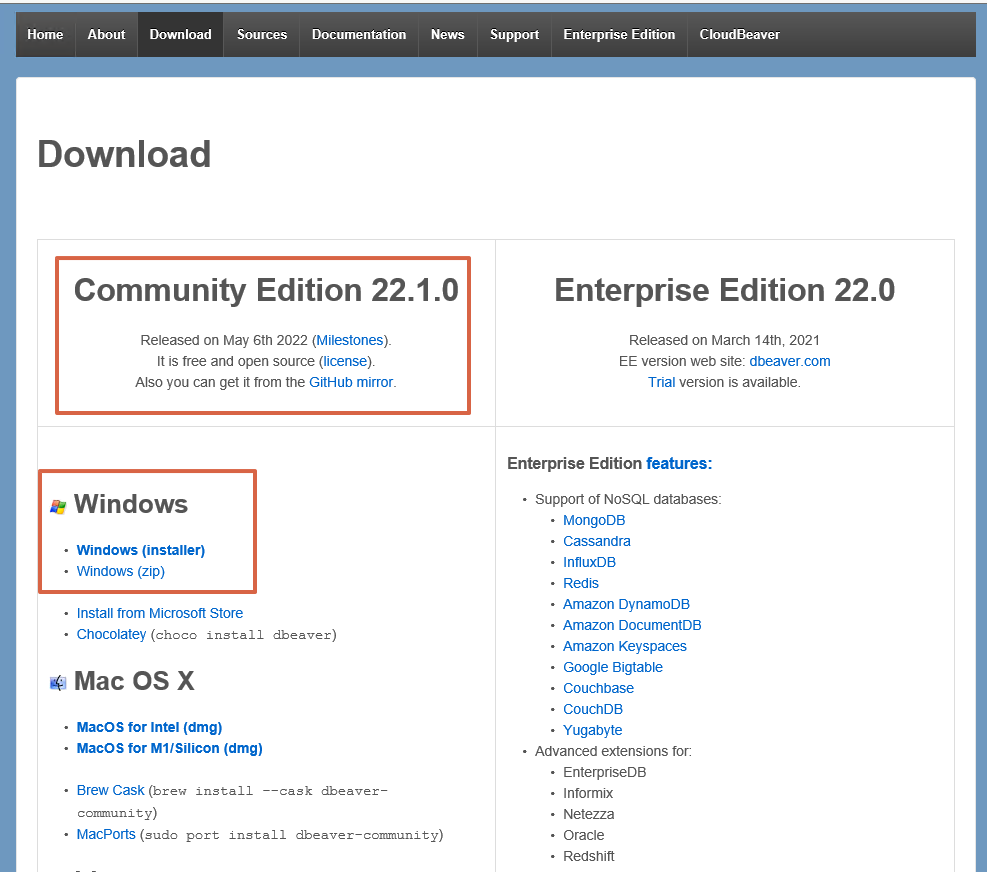This screenshot has height=872, width=987.
Task: Open the CouchDB link
Action: tap(592, 709)
